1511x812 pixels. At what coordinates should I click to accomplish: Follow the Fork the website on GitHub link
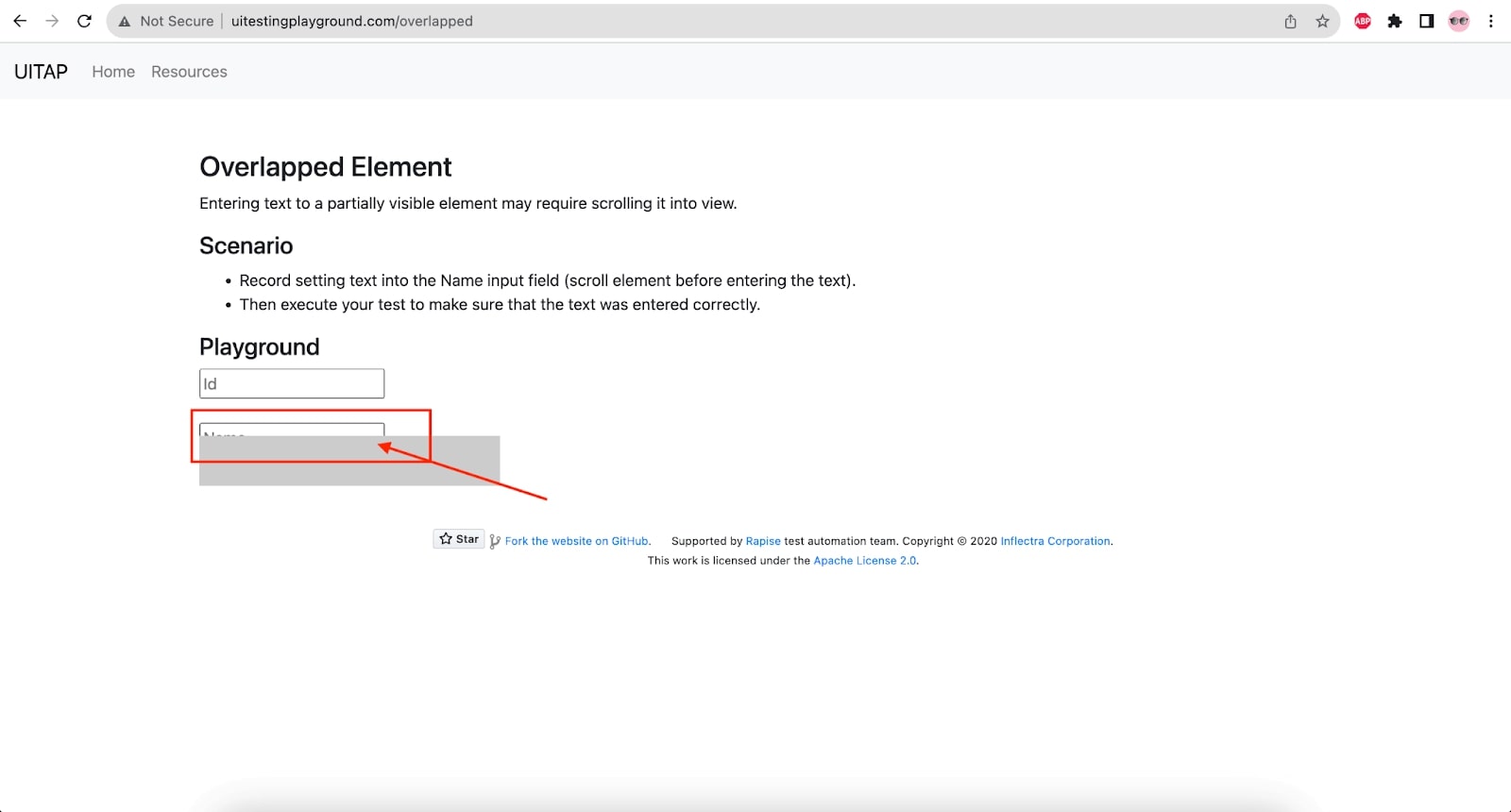point(576,541)
